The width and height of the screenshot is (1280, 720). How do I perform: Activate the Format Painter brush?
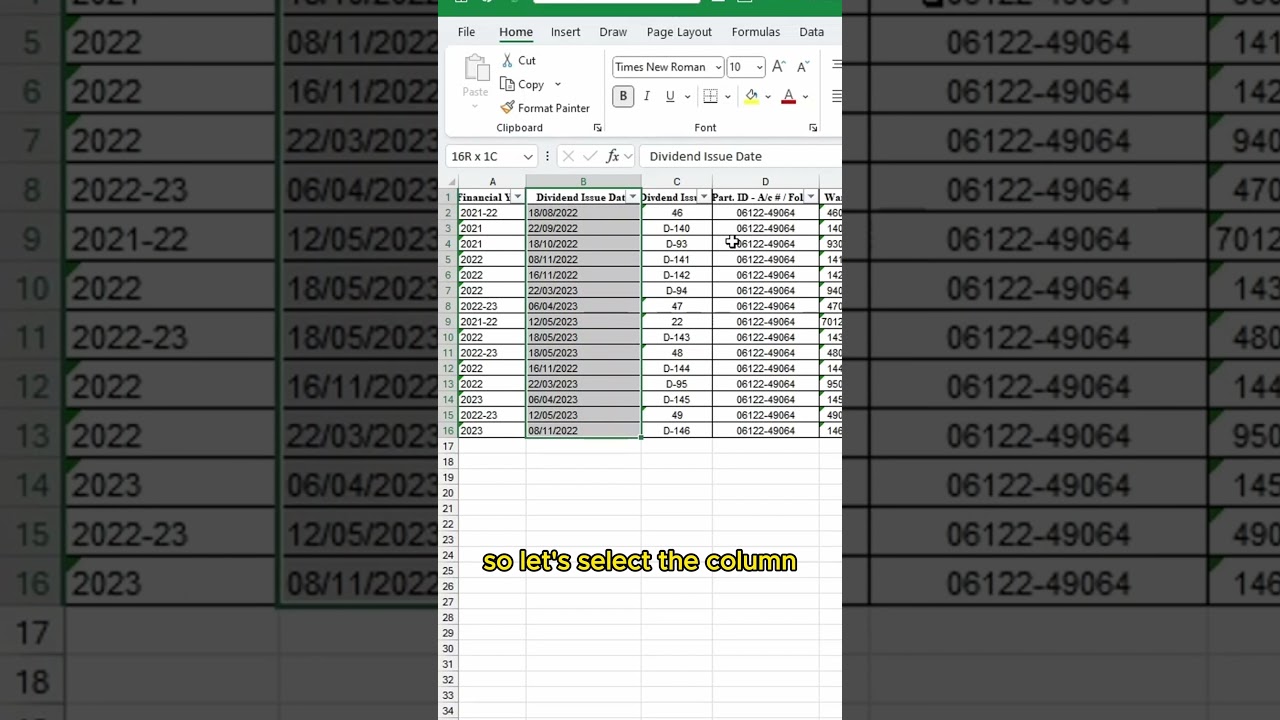pyautogui.click(x=508, y=108)
